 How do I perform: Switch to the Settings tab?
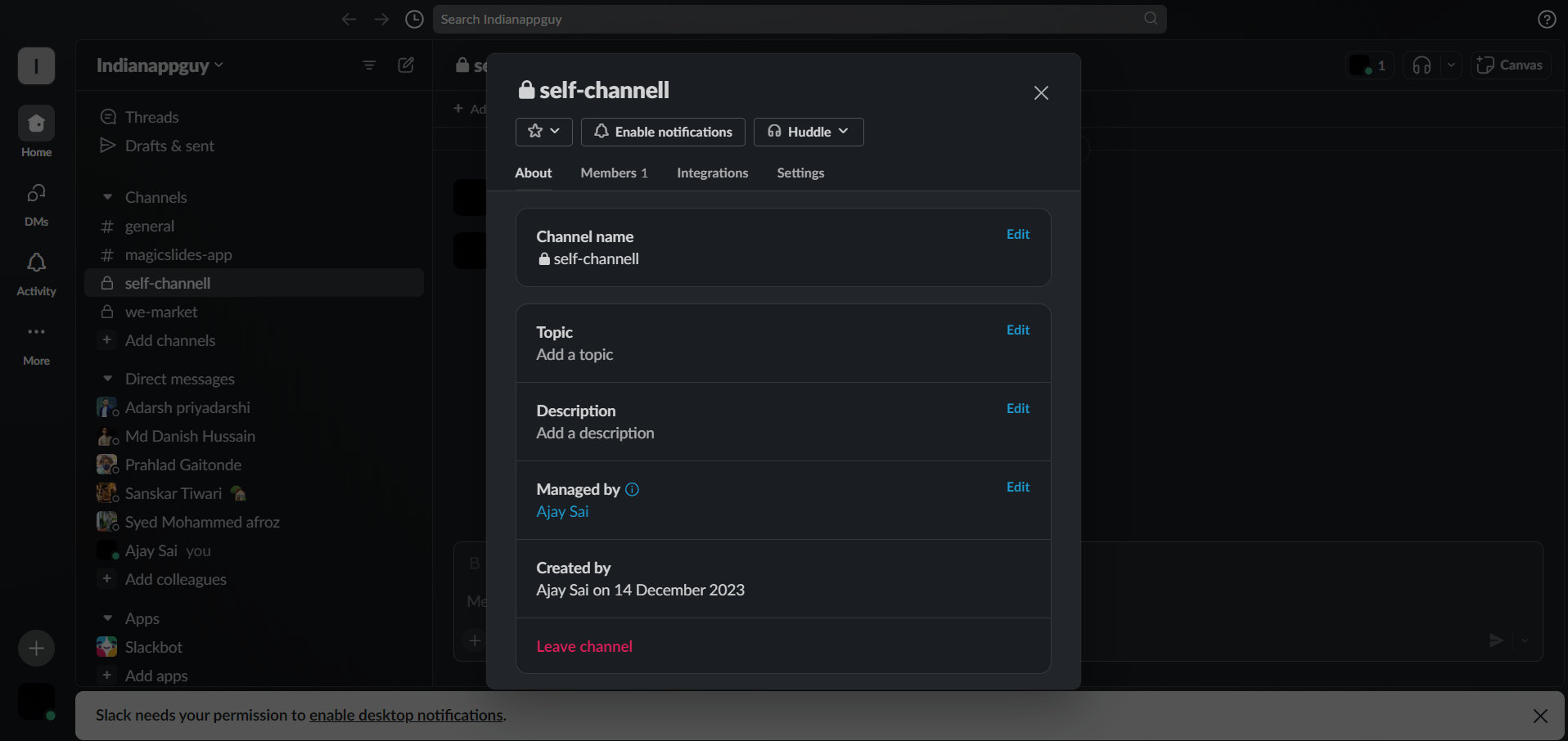tap(800, 173)
